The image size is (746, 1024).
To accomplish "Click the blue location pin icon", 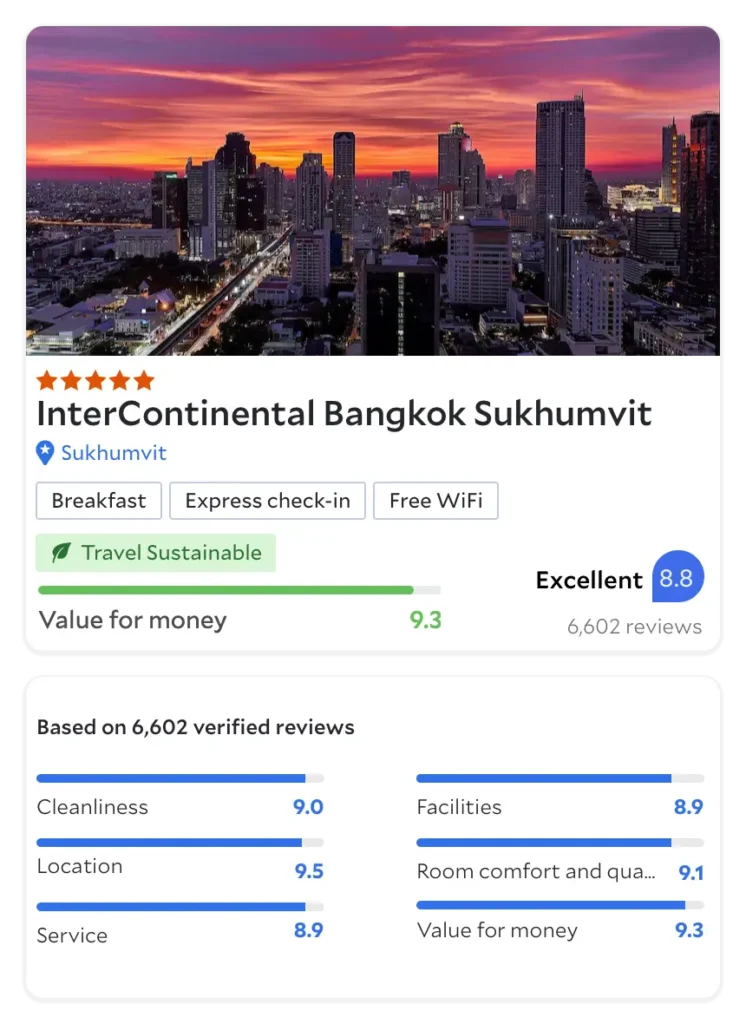I will (45, 453).
